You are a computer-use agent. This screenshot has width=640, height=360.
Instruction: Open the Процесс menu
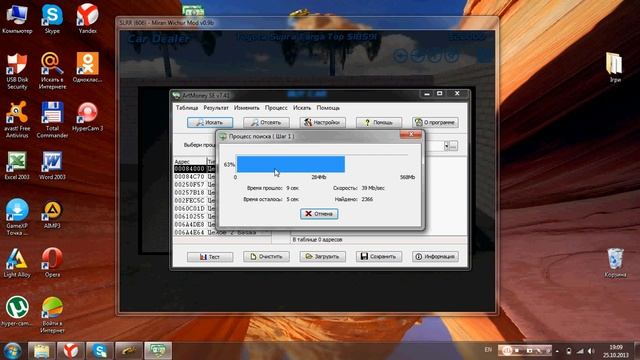pos(276,108)
